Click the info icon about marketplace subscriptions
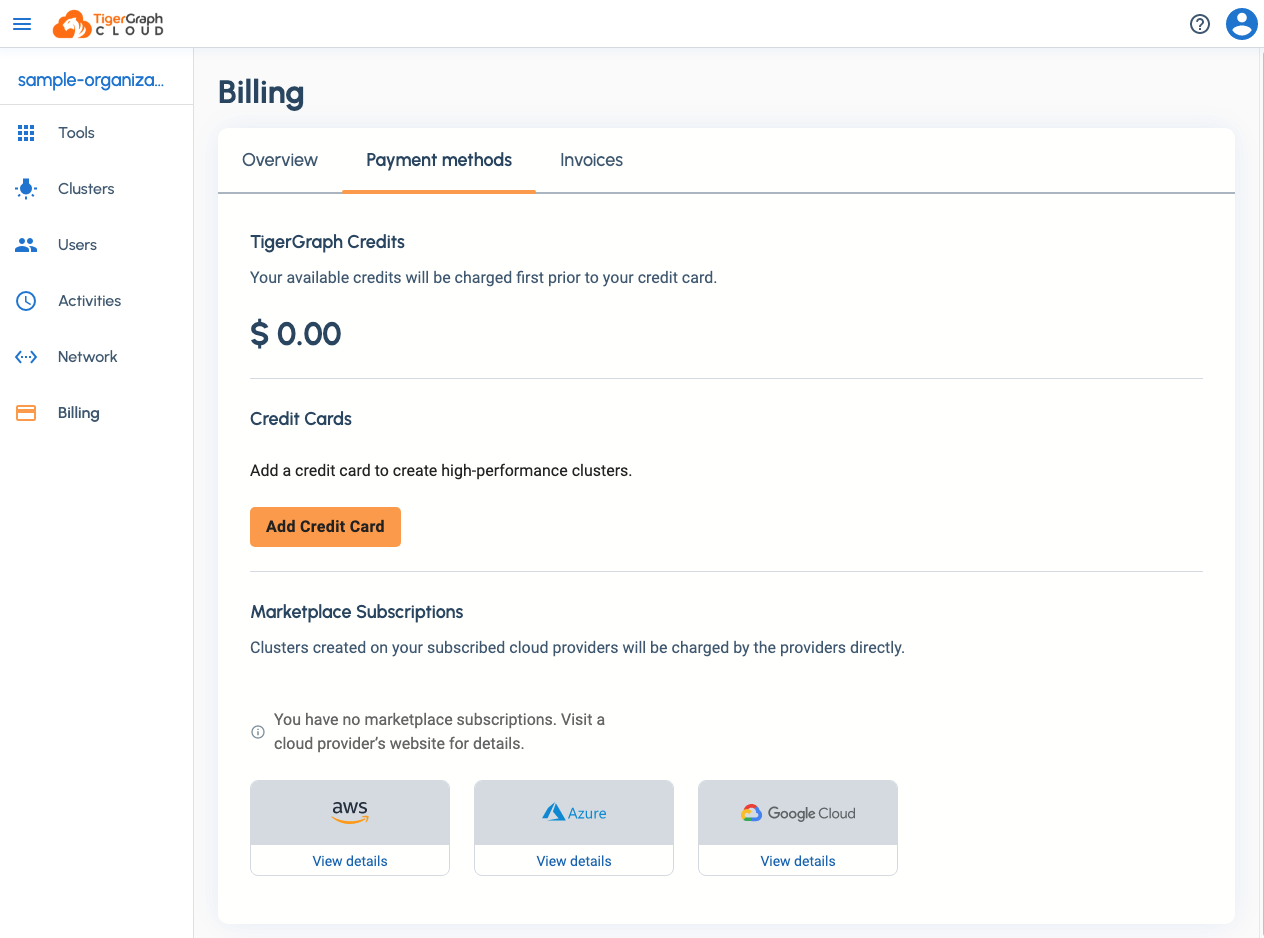Screen dimensions: 1264x938 [x=257, y=731]
